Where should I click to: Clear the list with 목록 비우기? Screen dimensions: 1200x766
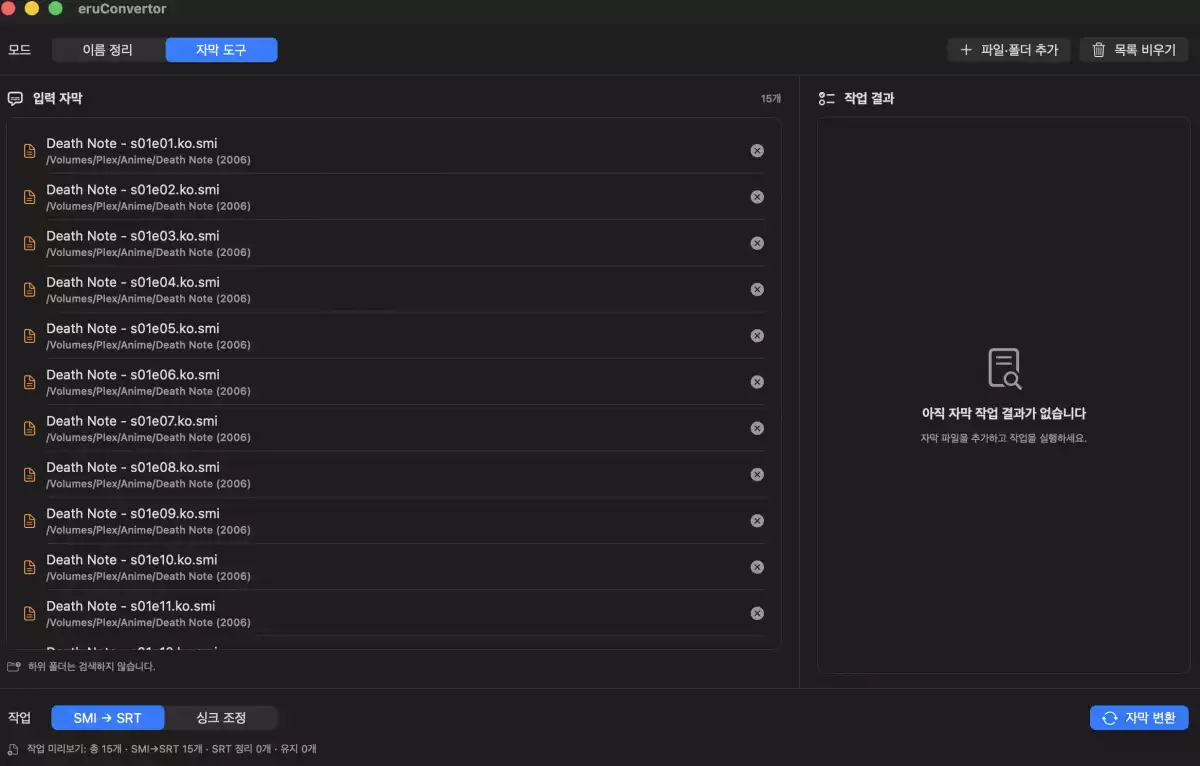click(1134, 50)
